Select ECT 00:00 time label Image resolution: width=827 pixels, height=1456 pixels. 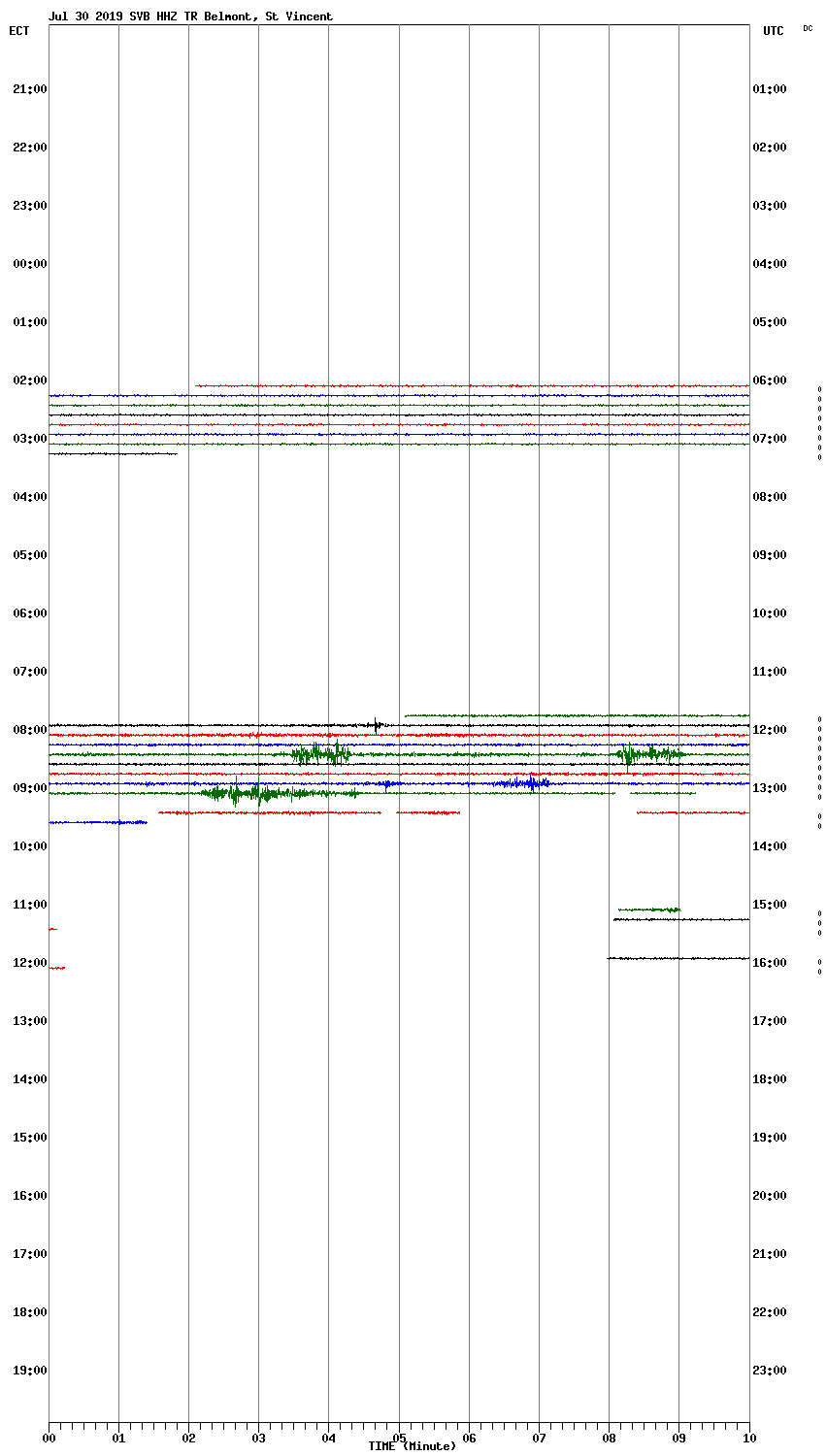click(x=30, y=264)
